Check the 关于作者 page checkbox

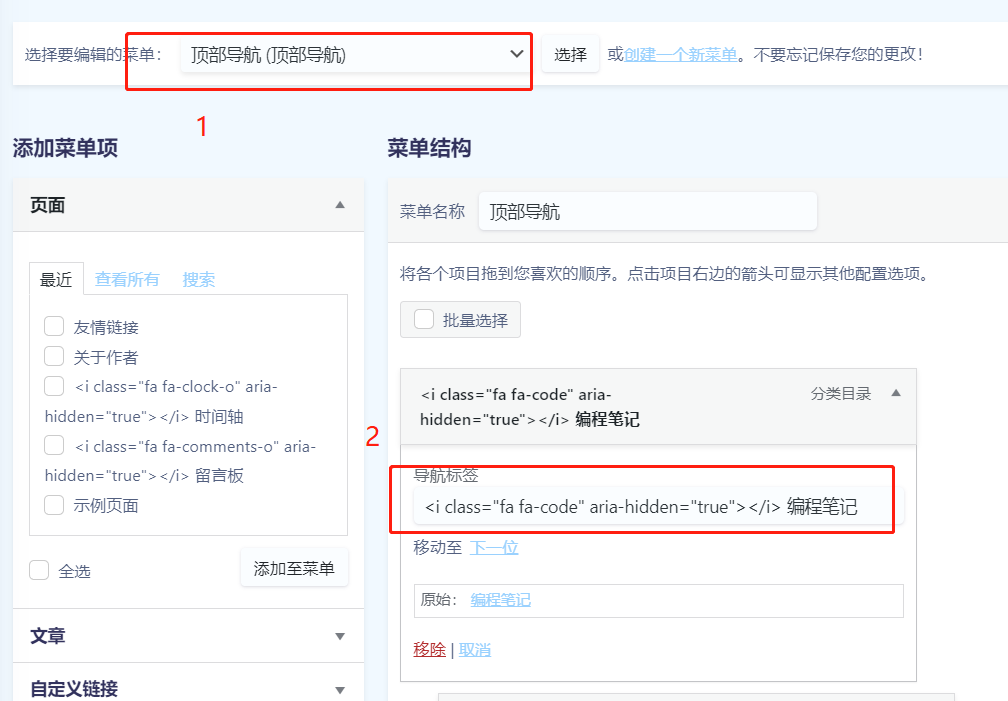pos(55,356)
